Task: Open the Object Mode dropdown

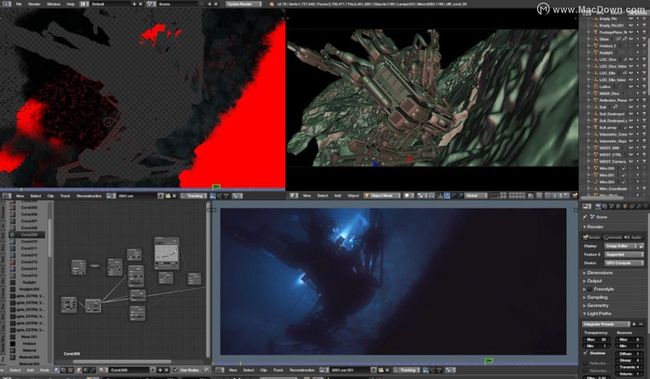Action: (x=382, y=195)
